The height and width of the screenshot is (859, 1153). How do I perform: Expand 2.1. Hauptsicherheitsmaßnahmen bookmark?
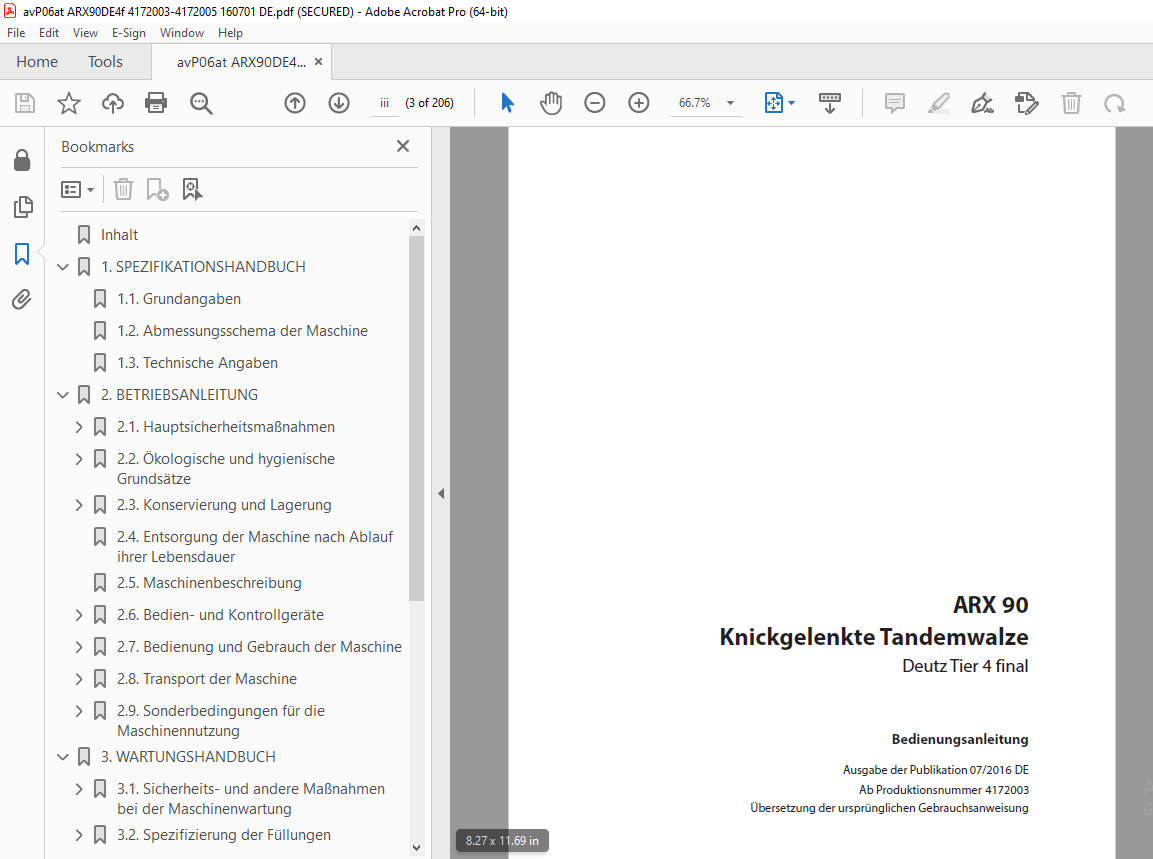[79, 427]
